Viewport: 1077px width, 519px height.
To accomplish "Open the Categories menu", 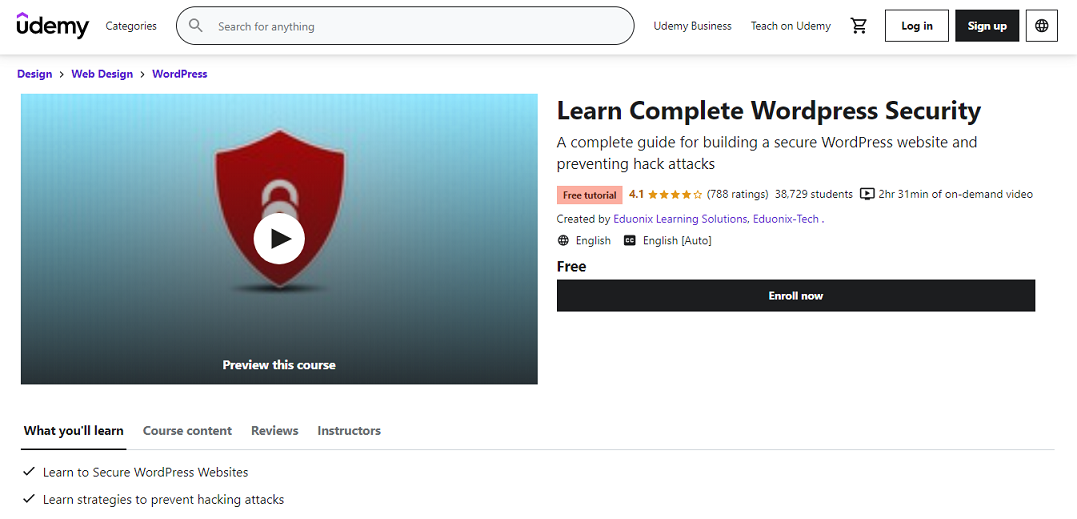I will (131, 26).
